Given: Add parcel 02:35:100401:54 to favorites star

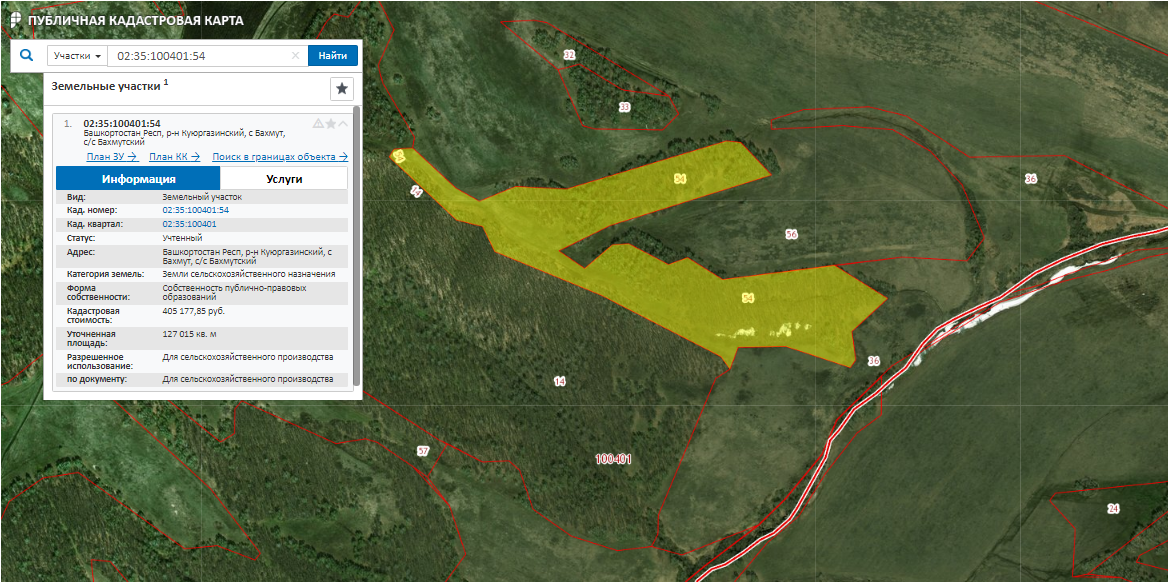Looking at the screenshot, I should tap(331, 124).
